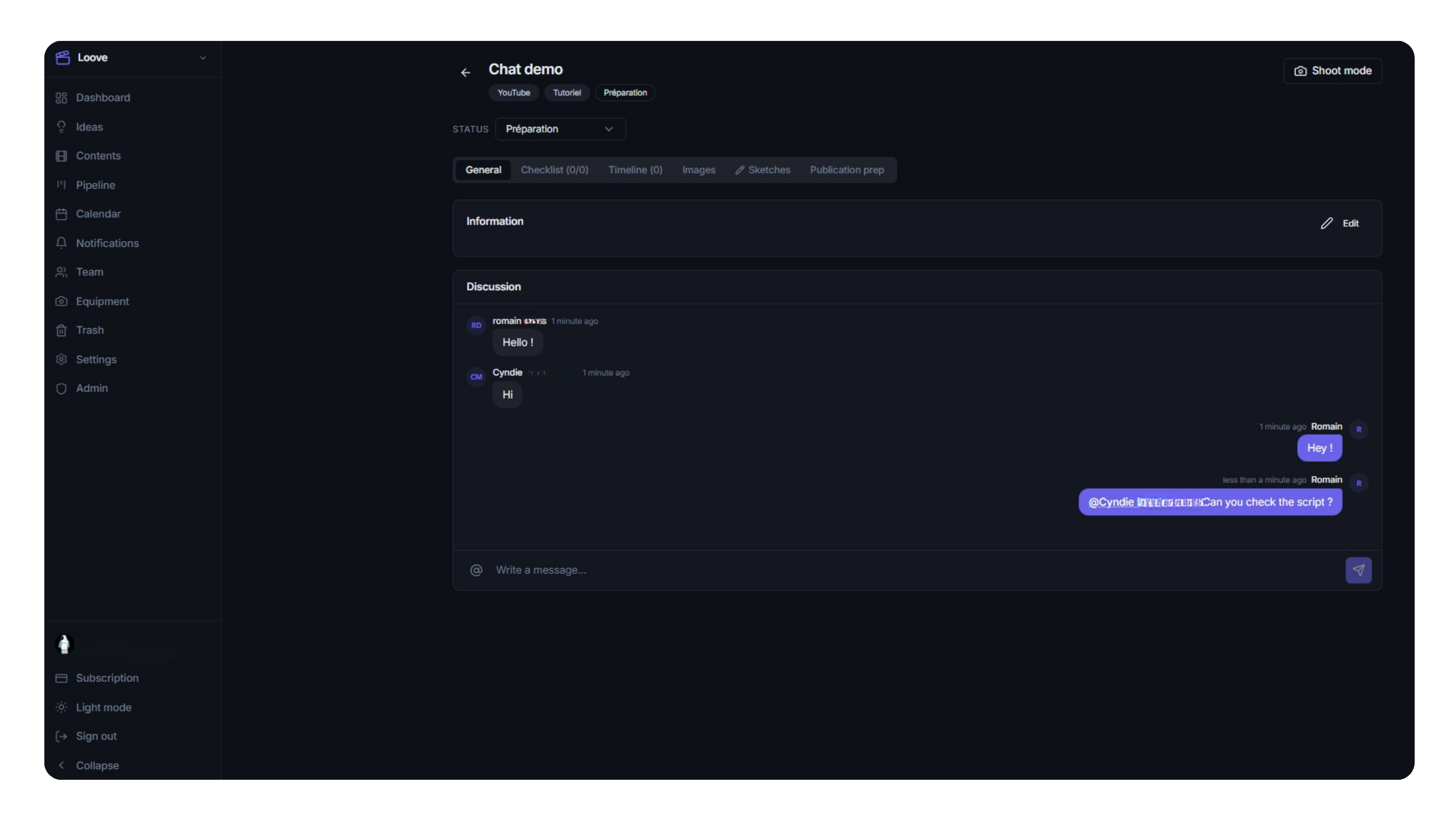1456x819 pixels.
Task: Click the Loove clapperboard logo
Action: tap(63, 57)
